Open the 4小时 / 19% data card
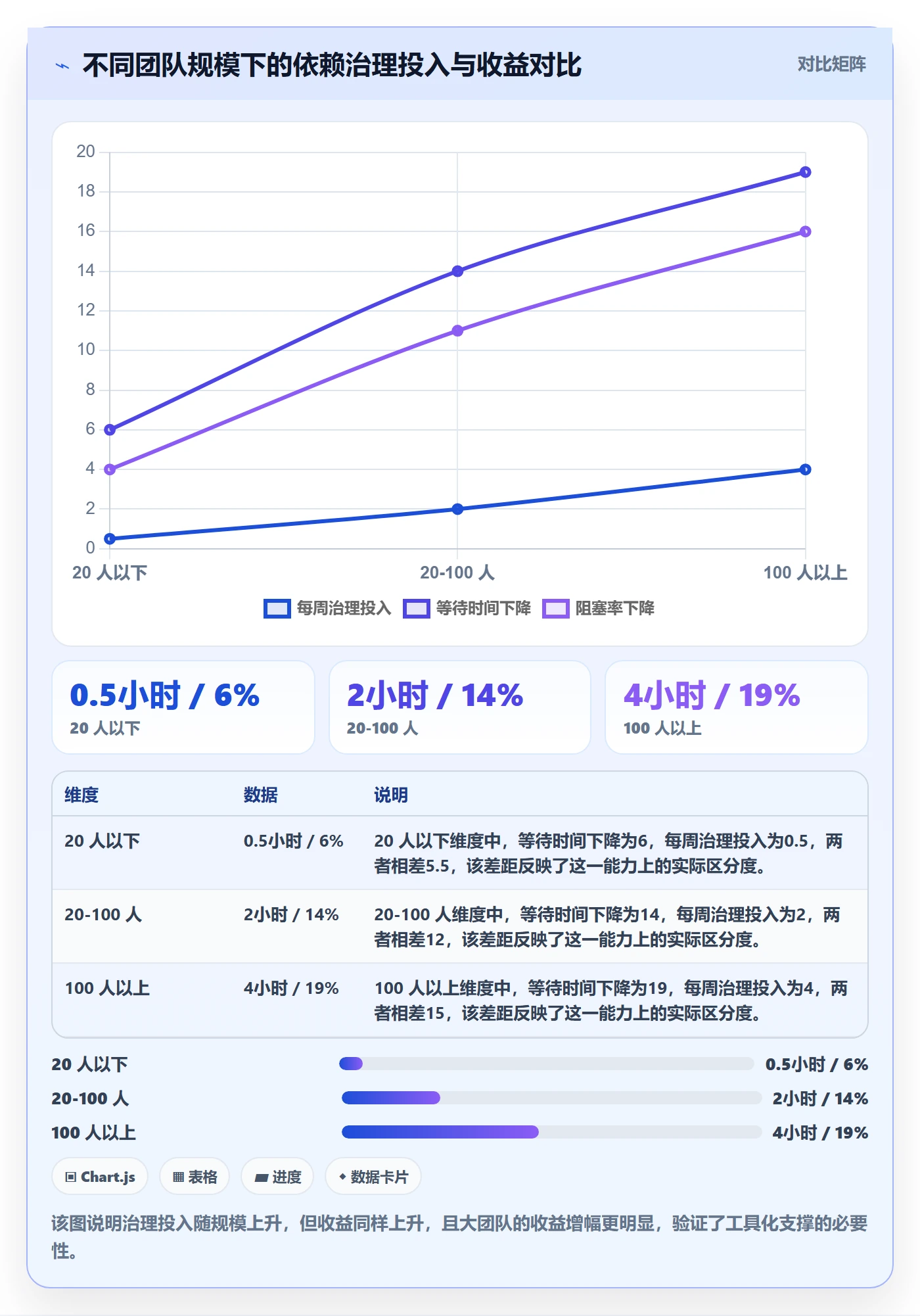The height and width of the screenshot is (1316, 920). click(x=737, y=707)
